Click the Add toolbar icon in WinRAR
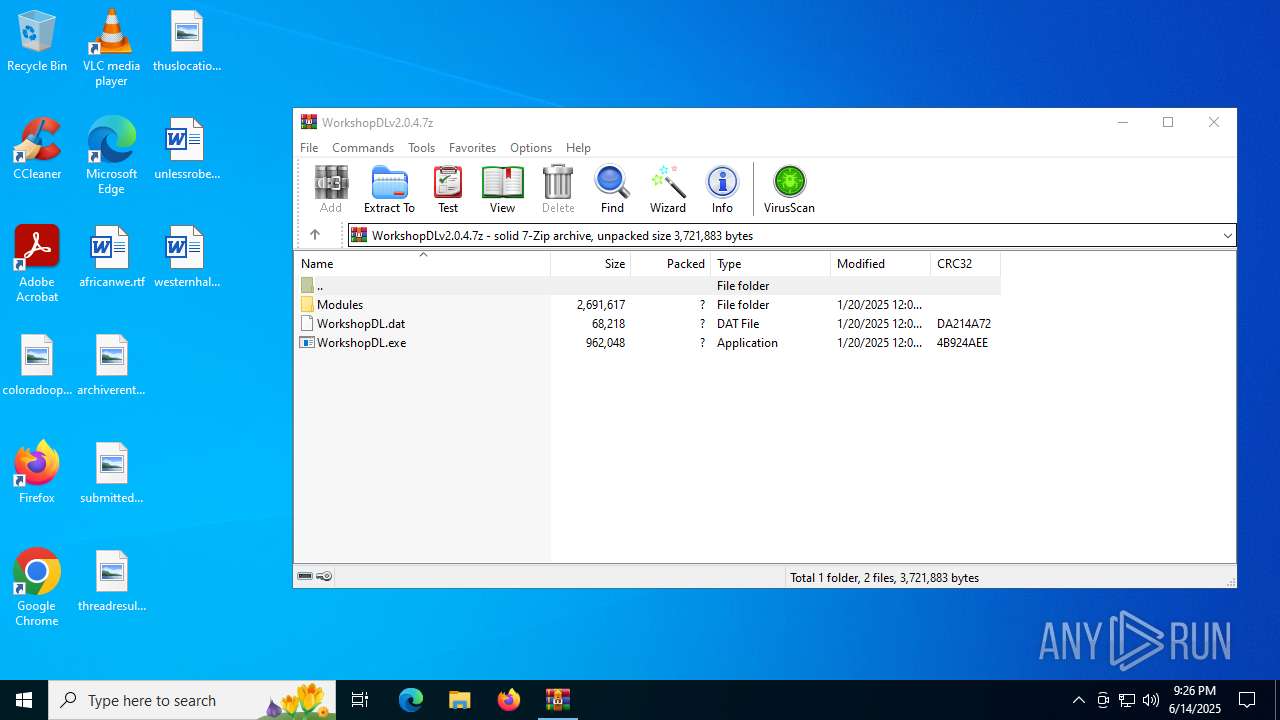The height and width of the screenshot is (720, 1280). pos(331,189)
